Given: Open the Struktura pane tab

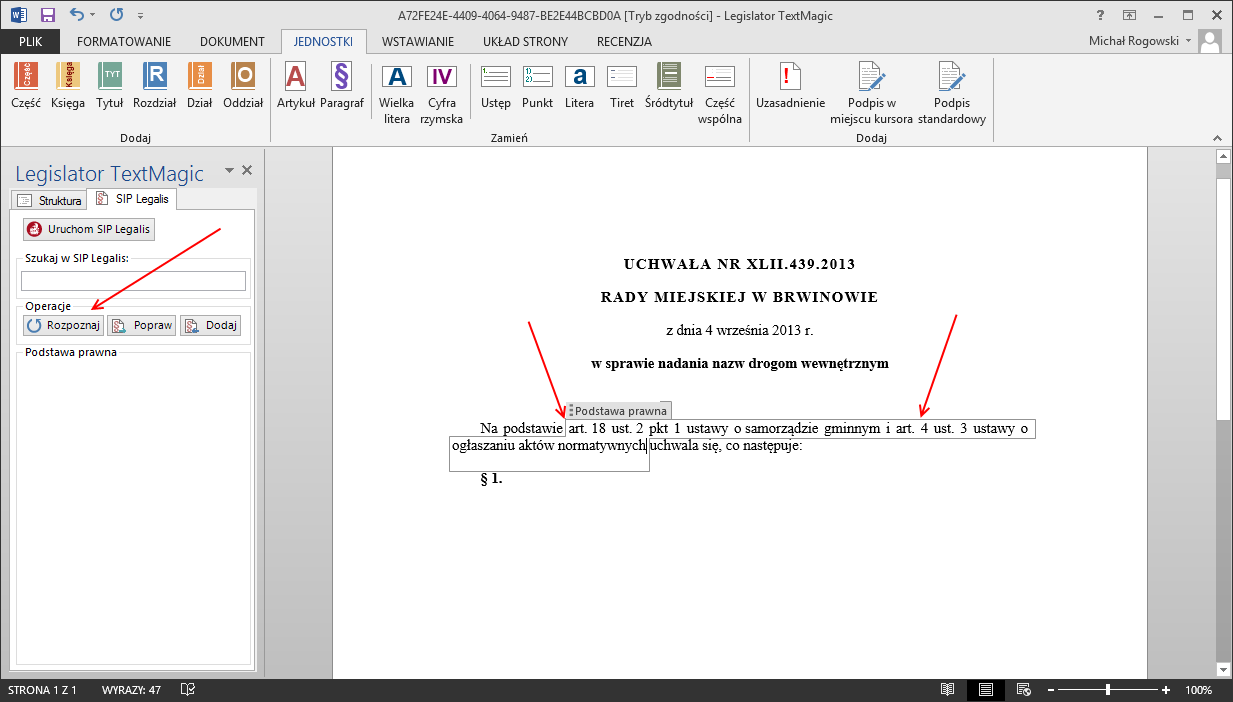Looking at the screenshot, I should (x=50, y=200).
